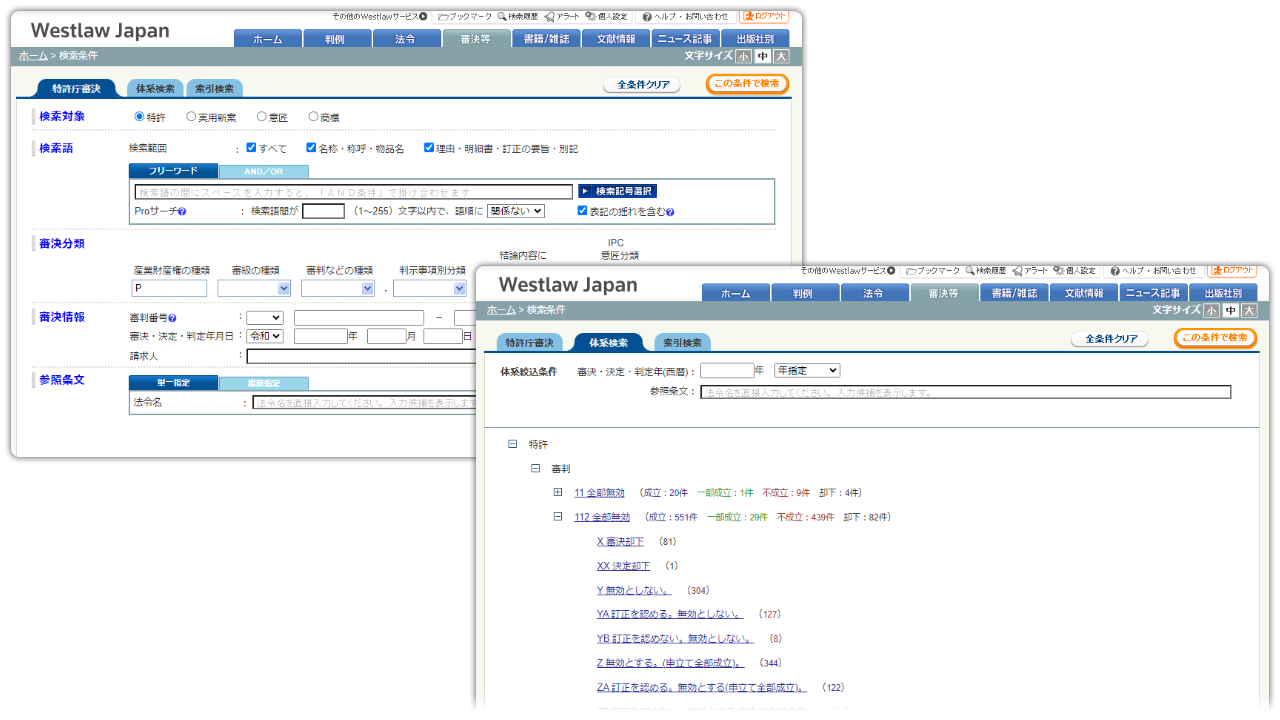
Task: Select the 実用新案 radio button
Action: point(189,117)
